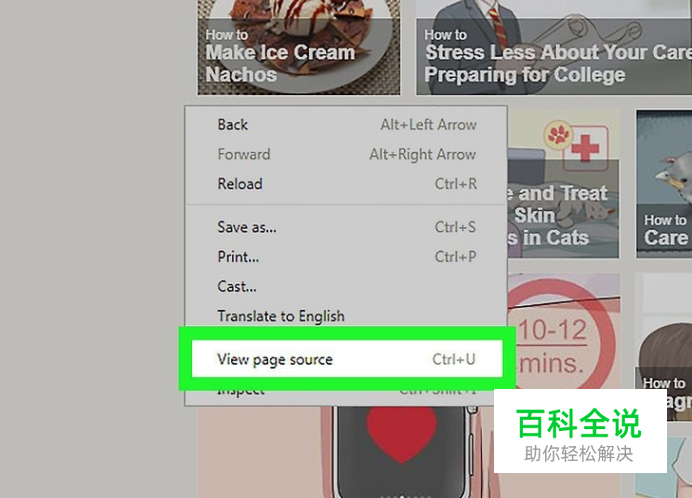Click the red cross first-aid icon
The image size is (692, 498).
pos(585,147)
